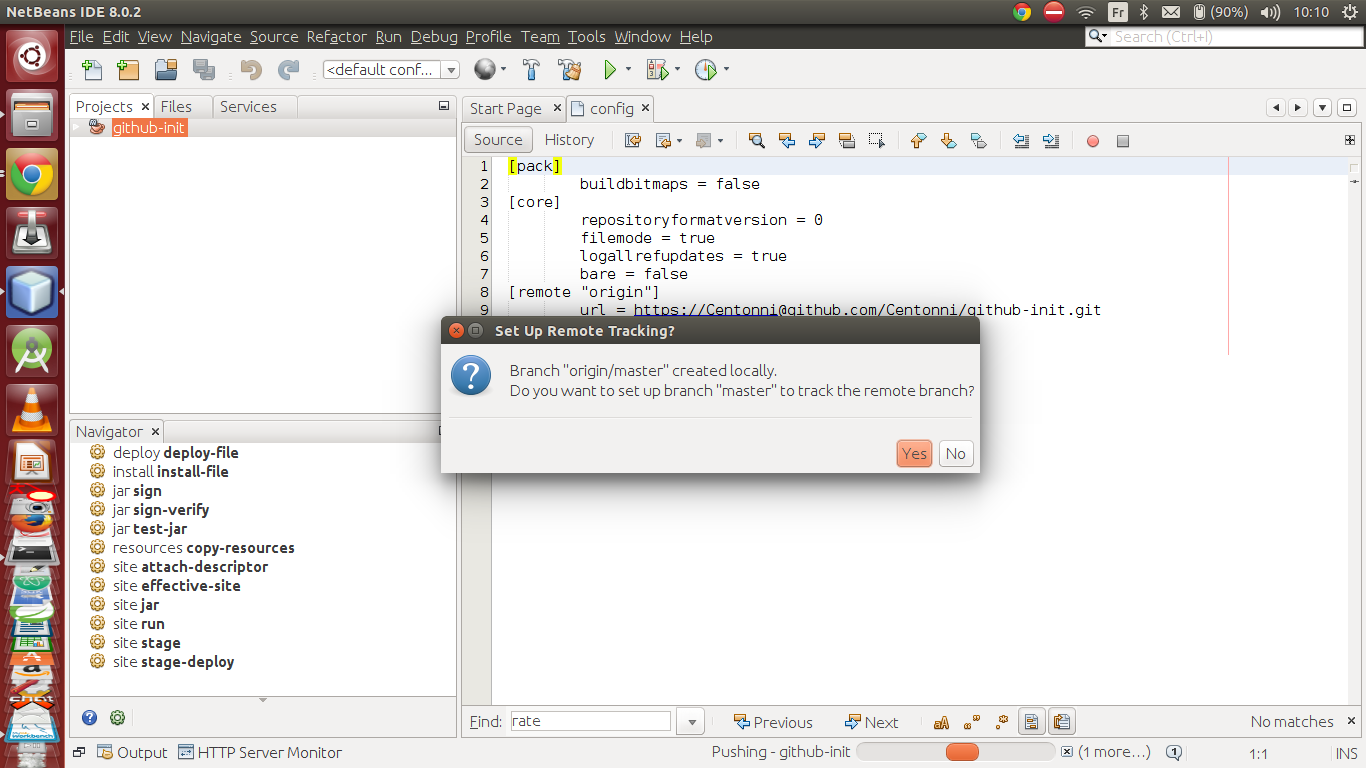The height and width of the screenshot is (768, 1366).
Task: Confirm remote tracking with Yes
Action: pyautogui.click(x=914, y=454)
